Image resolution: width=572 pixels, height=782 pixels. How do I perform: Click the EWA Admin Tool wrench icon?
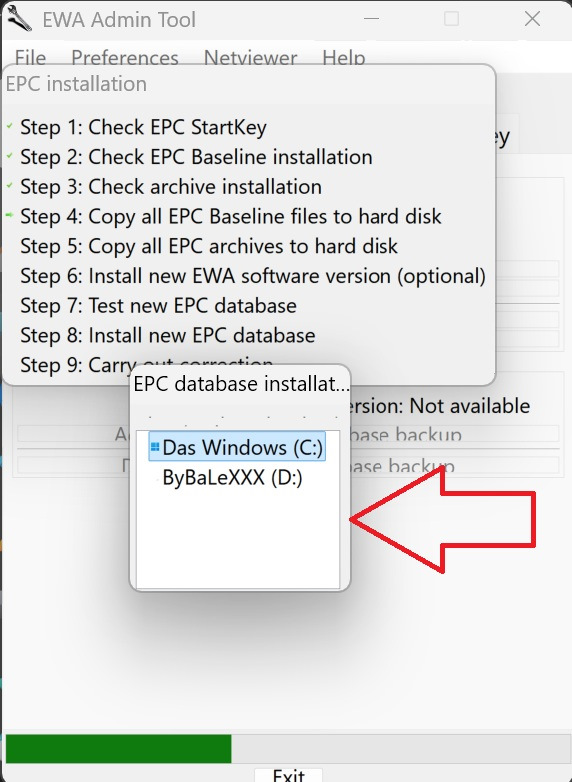pyautogui.click(x=17, y=18)
